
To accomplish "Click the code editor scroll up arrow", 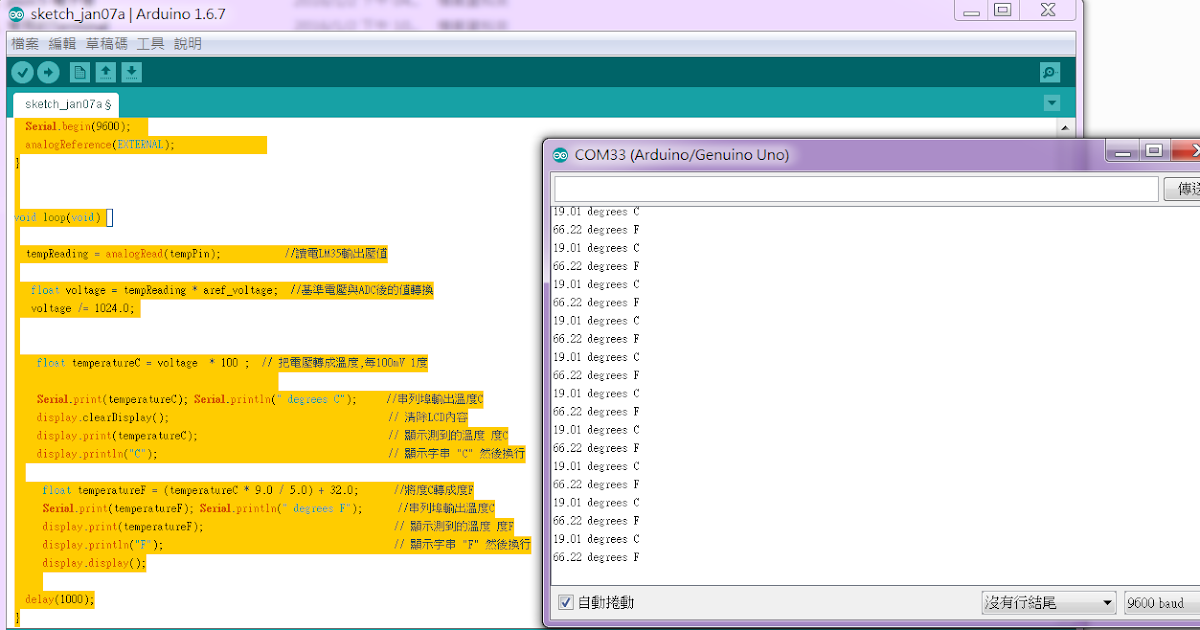I will click(1067, 128).
